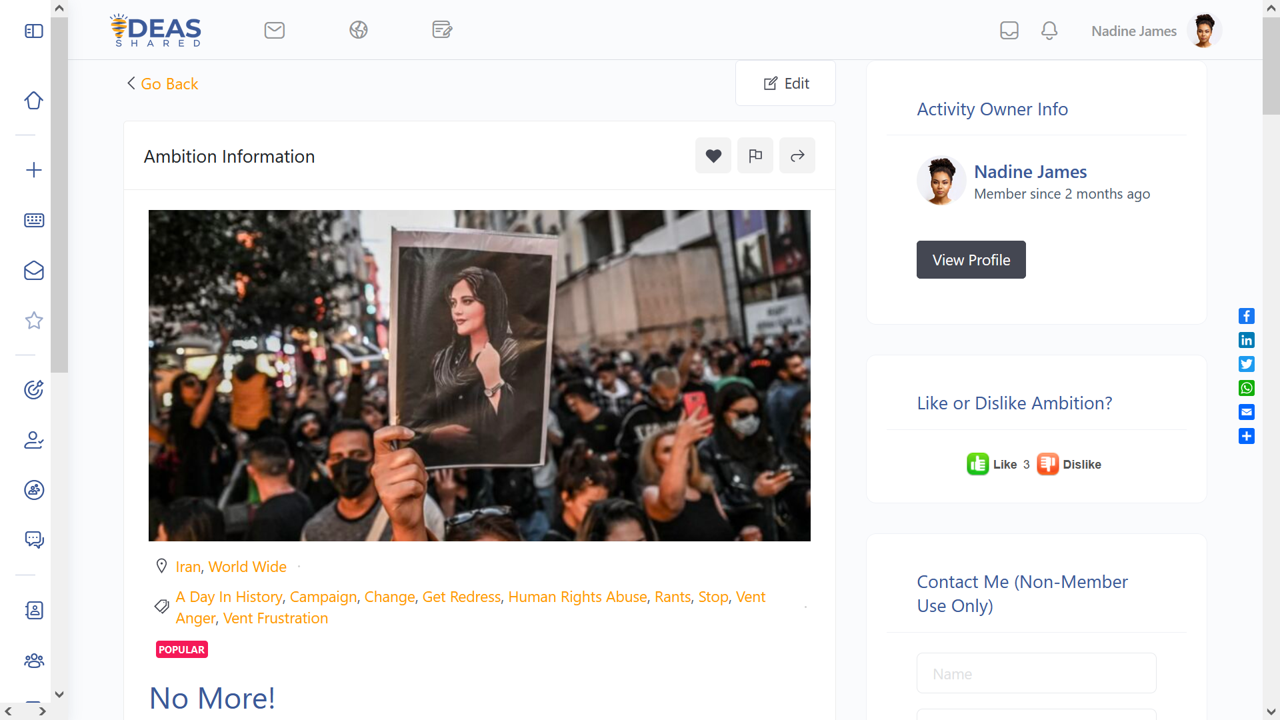The width and height of the screenshot is (1280, 720).
Task: Click the Iran location link
Action: tap(188, 567)
